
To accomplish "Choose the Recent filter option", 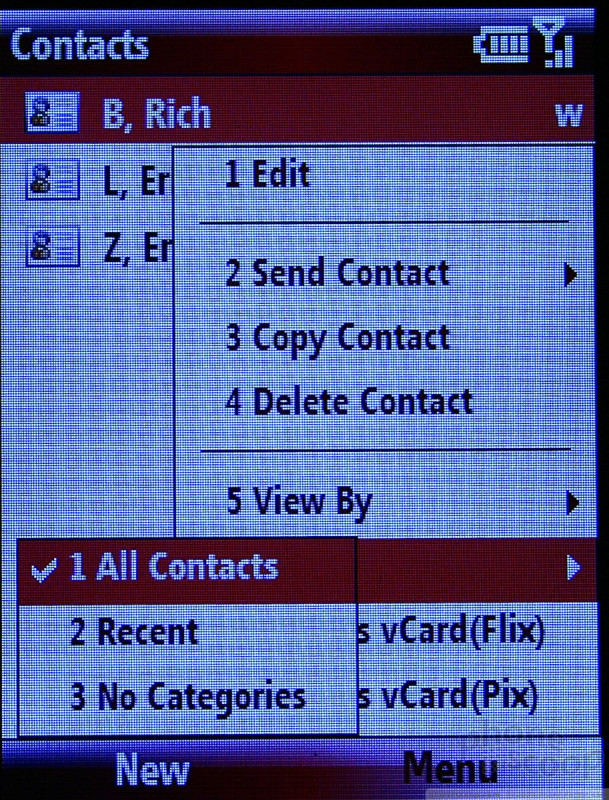I will point(187,633).
